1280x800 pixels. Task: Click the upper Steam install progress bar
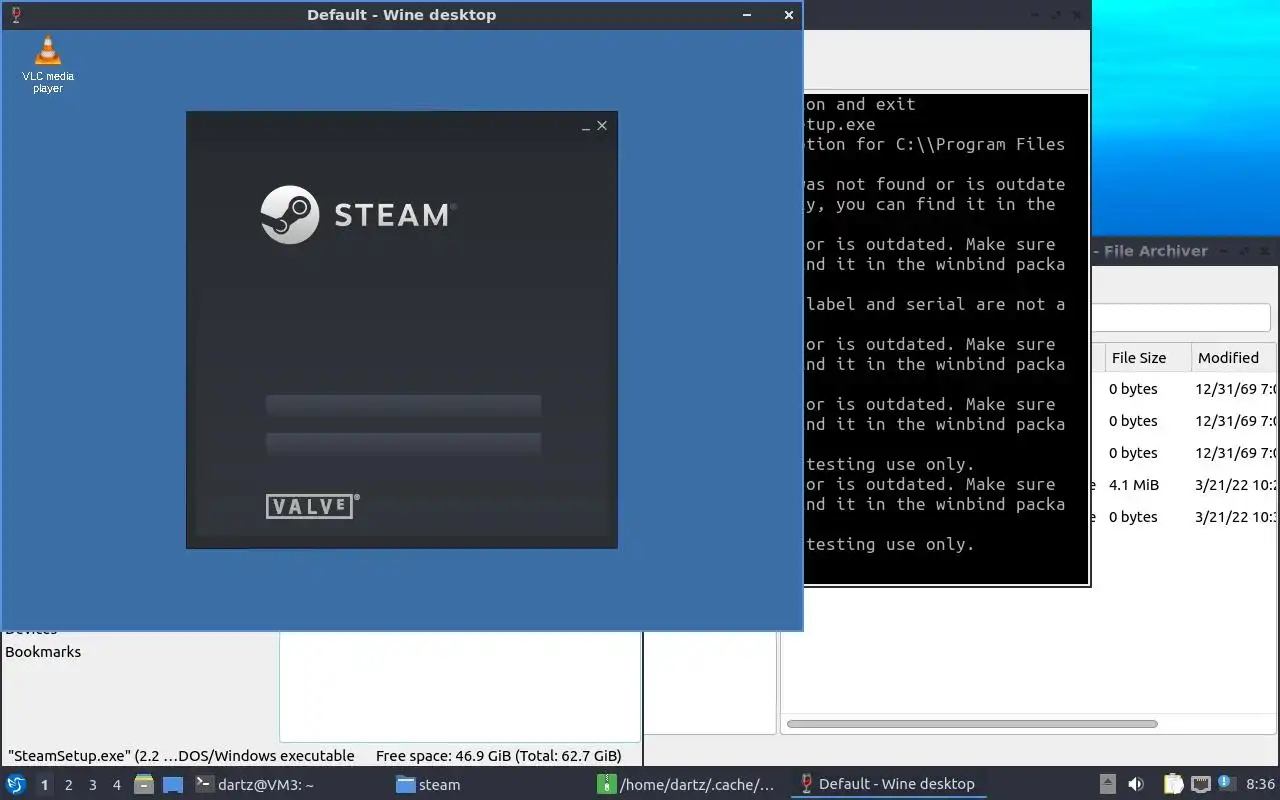coord(403,405)
